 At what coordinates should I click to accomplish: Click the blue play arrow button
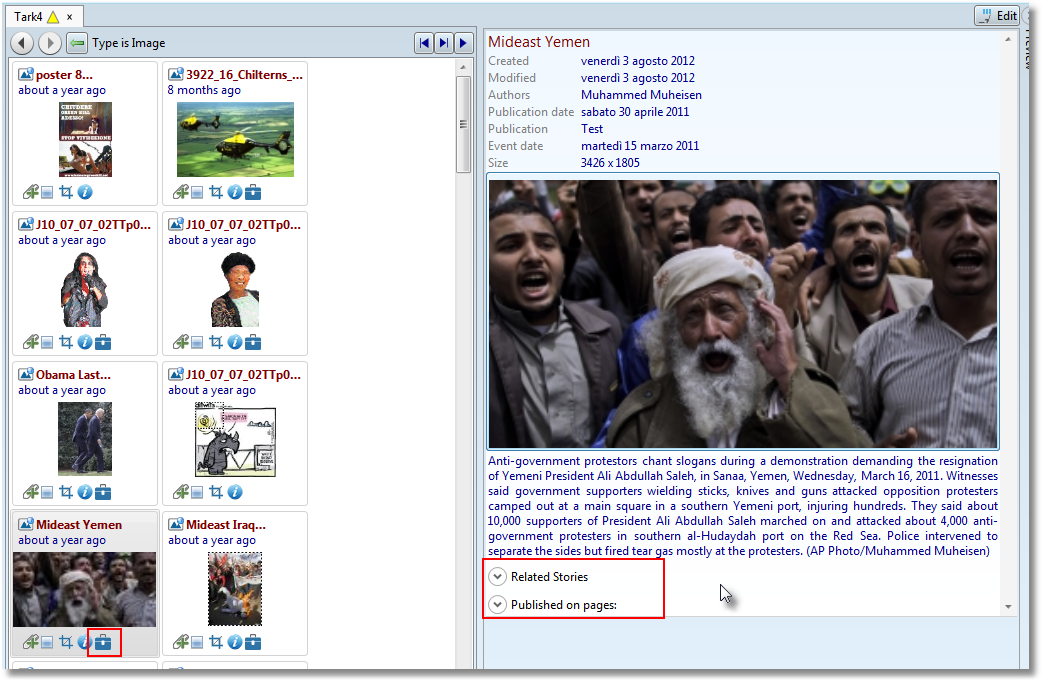click(x=464, y=43)
